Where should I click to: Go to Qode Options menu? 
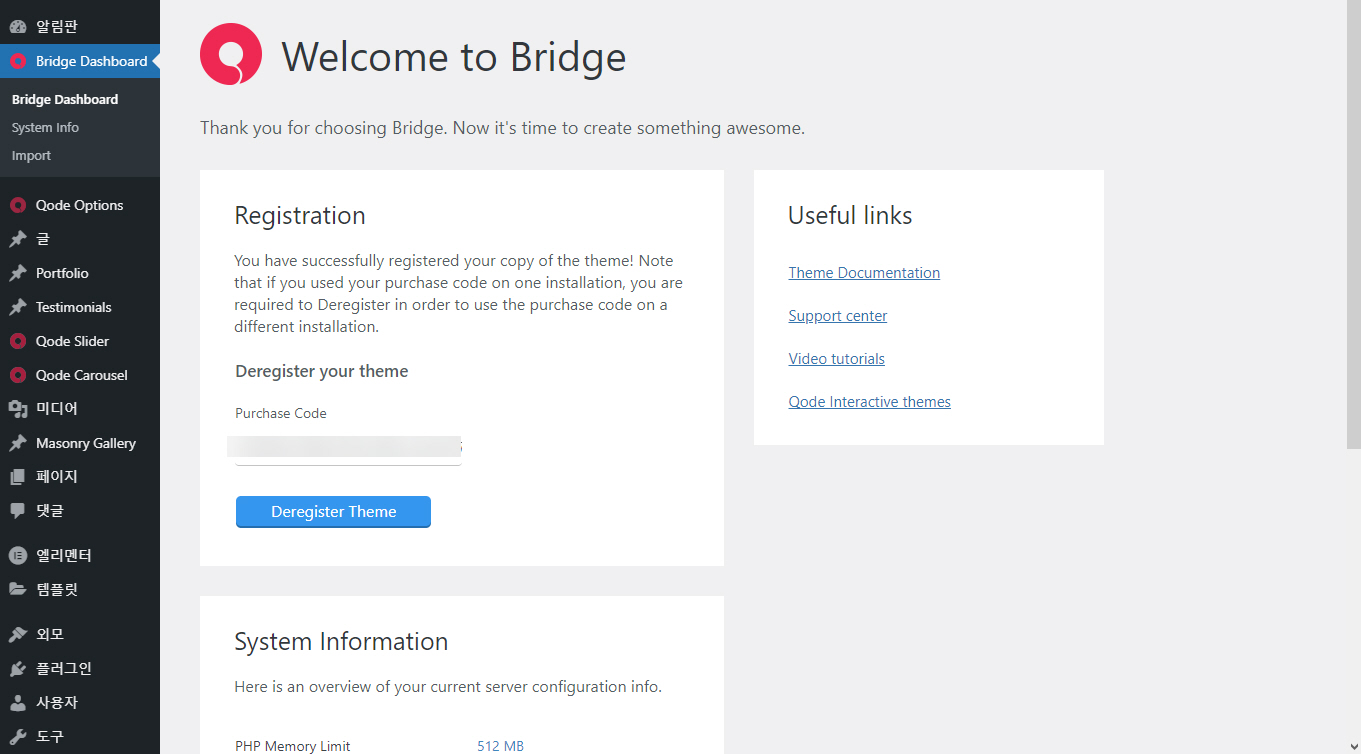pos(80,205)
